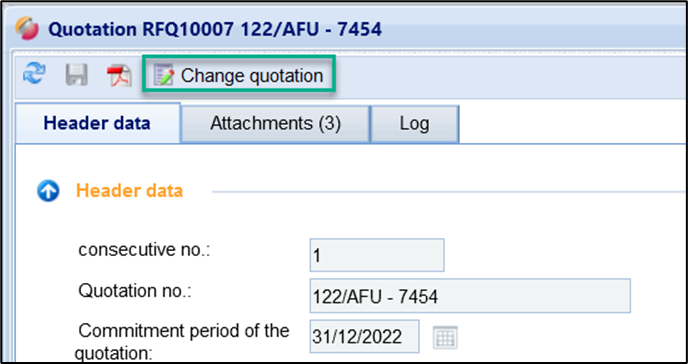Collapse the Header data section arrow
The image size is (688, 364).
48,191
